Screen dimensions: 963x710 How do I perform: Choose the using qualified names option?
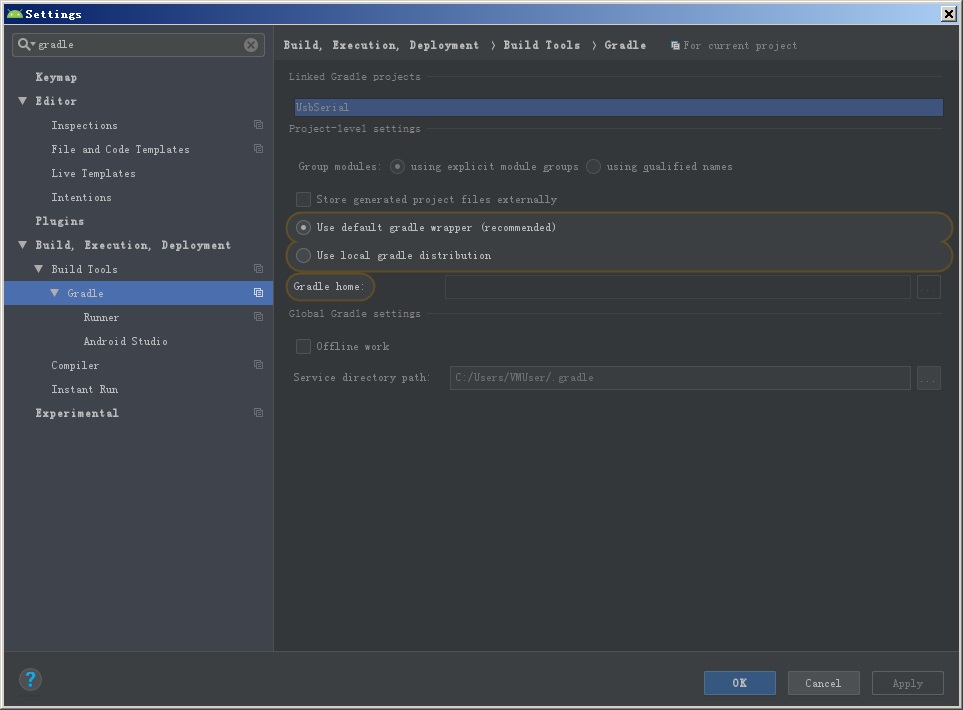pos(594,167)
